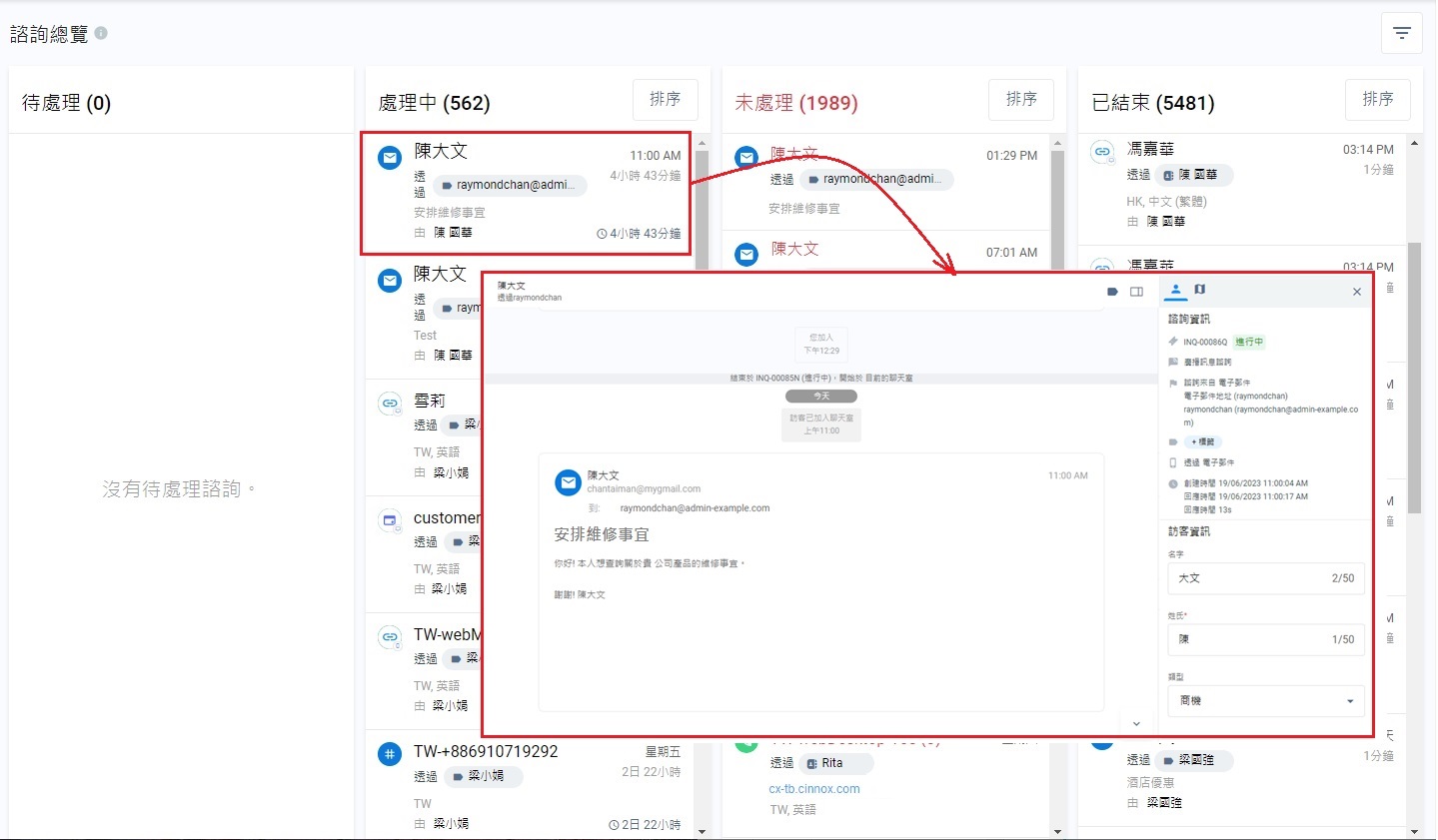Viewport: 1438px width, 840px height.
Task: Open the filter options for the enquiry overview
Action: tap(1401, 34)
